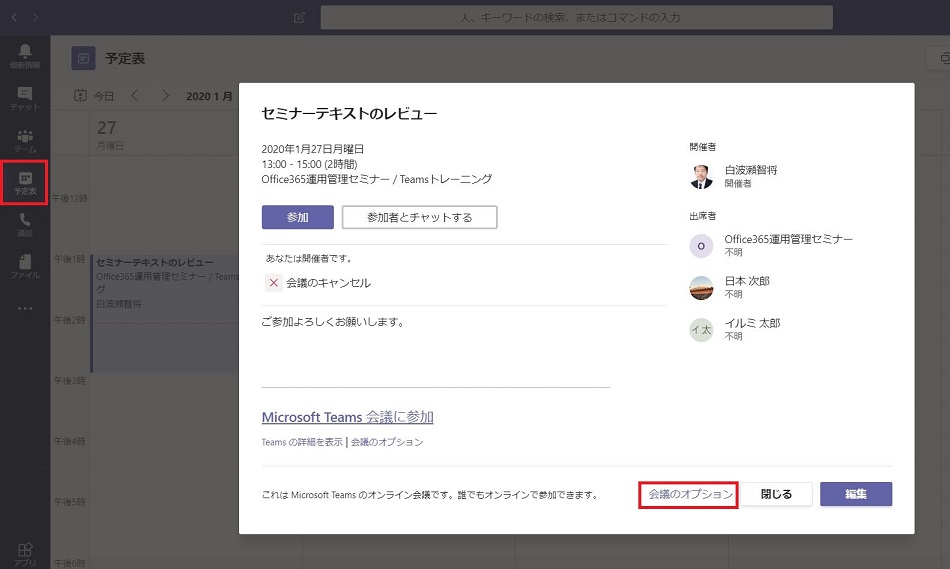Jump to today using 今日 button

(94, 96)
